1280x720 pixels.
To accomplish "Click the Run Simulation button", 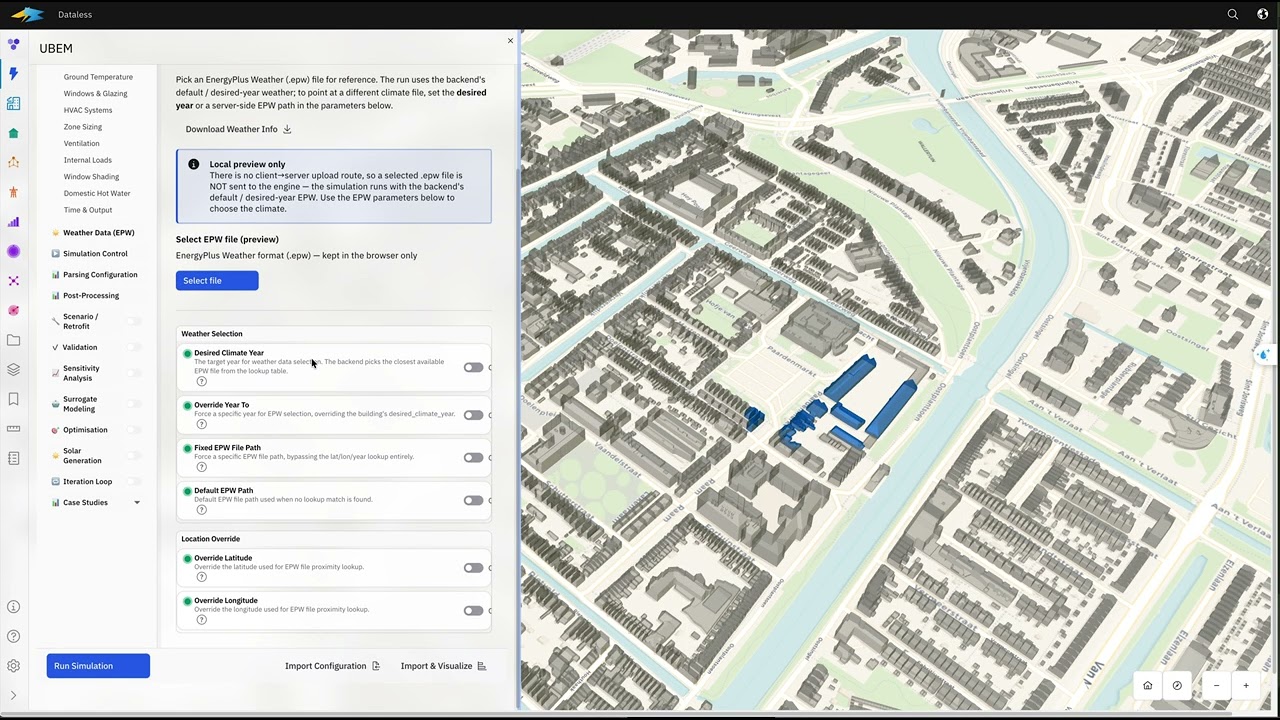I will (98, 666).
